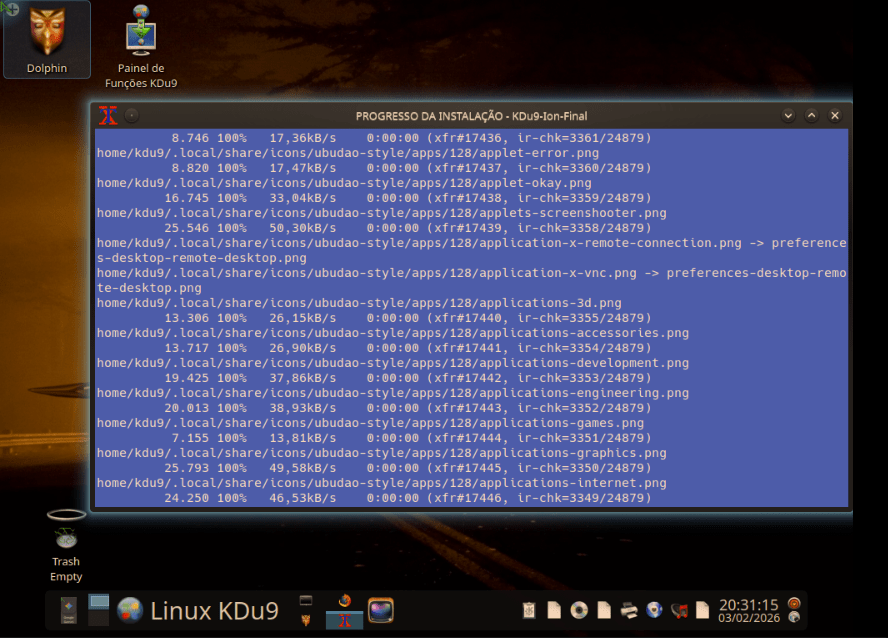This screenshot has width=888, height=638.
Task: Click the music volume tray icon
Action: pyautogui.click(x=680, y=610)
